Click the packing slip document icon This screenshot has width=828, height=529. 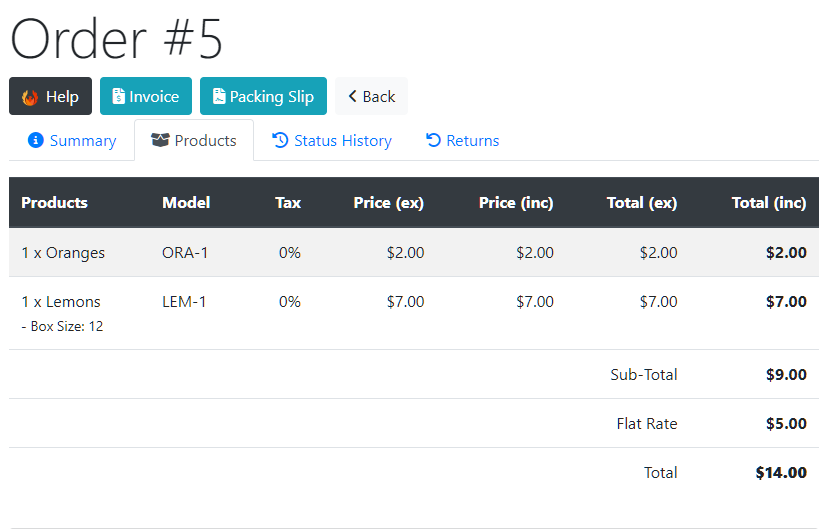(219, 96)
